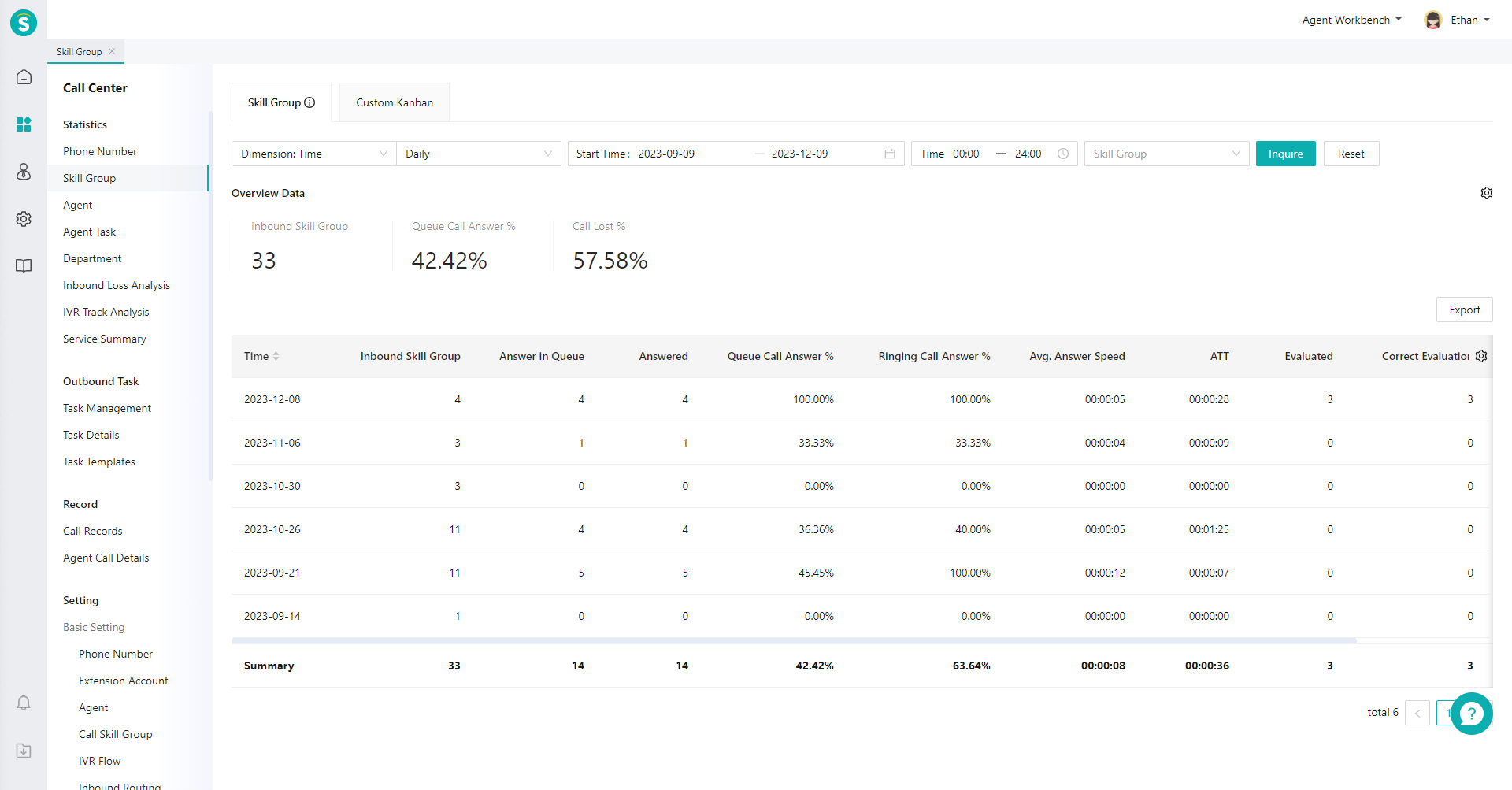Click the 2023-09-21 row date cell
The image size is (1512, 790).
click(272, 573)
